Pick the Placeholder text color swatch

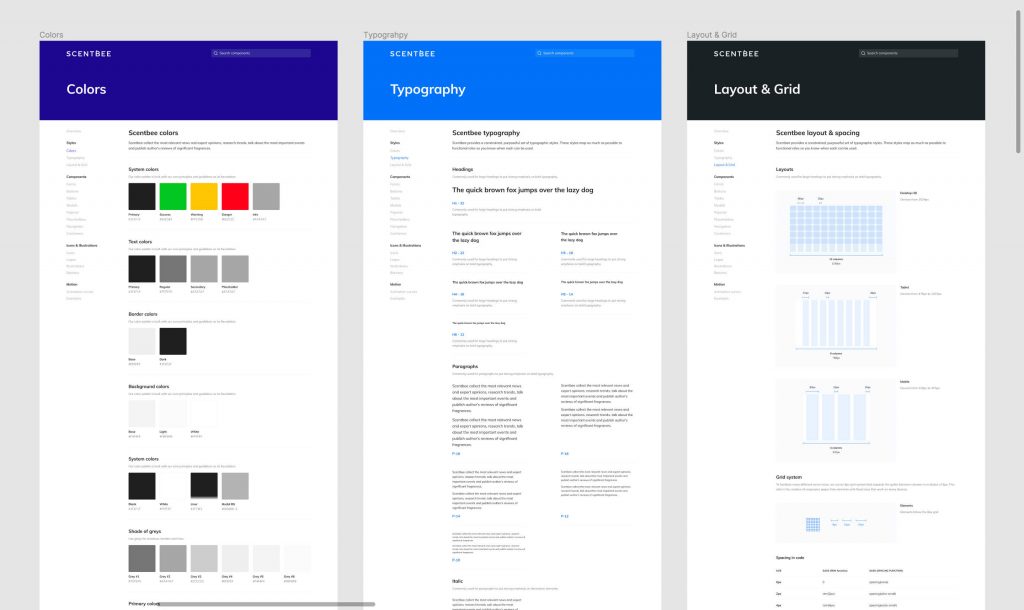pos(235,269)
